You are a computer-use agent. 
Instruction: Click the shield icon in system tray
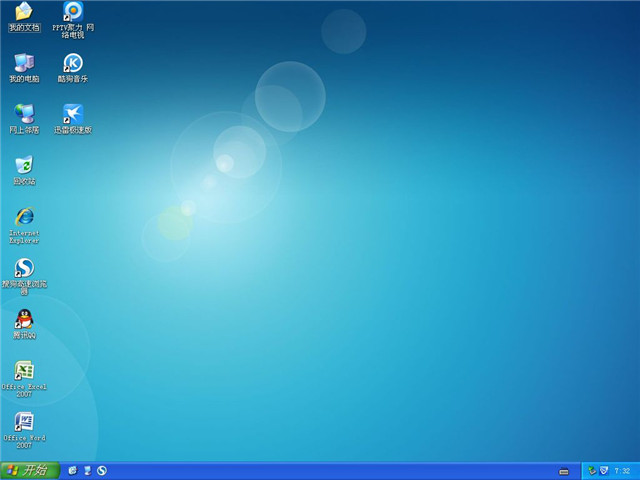[603, 470]
